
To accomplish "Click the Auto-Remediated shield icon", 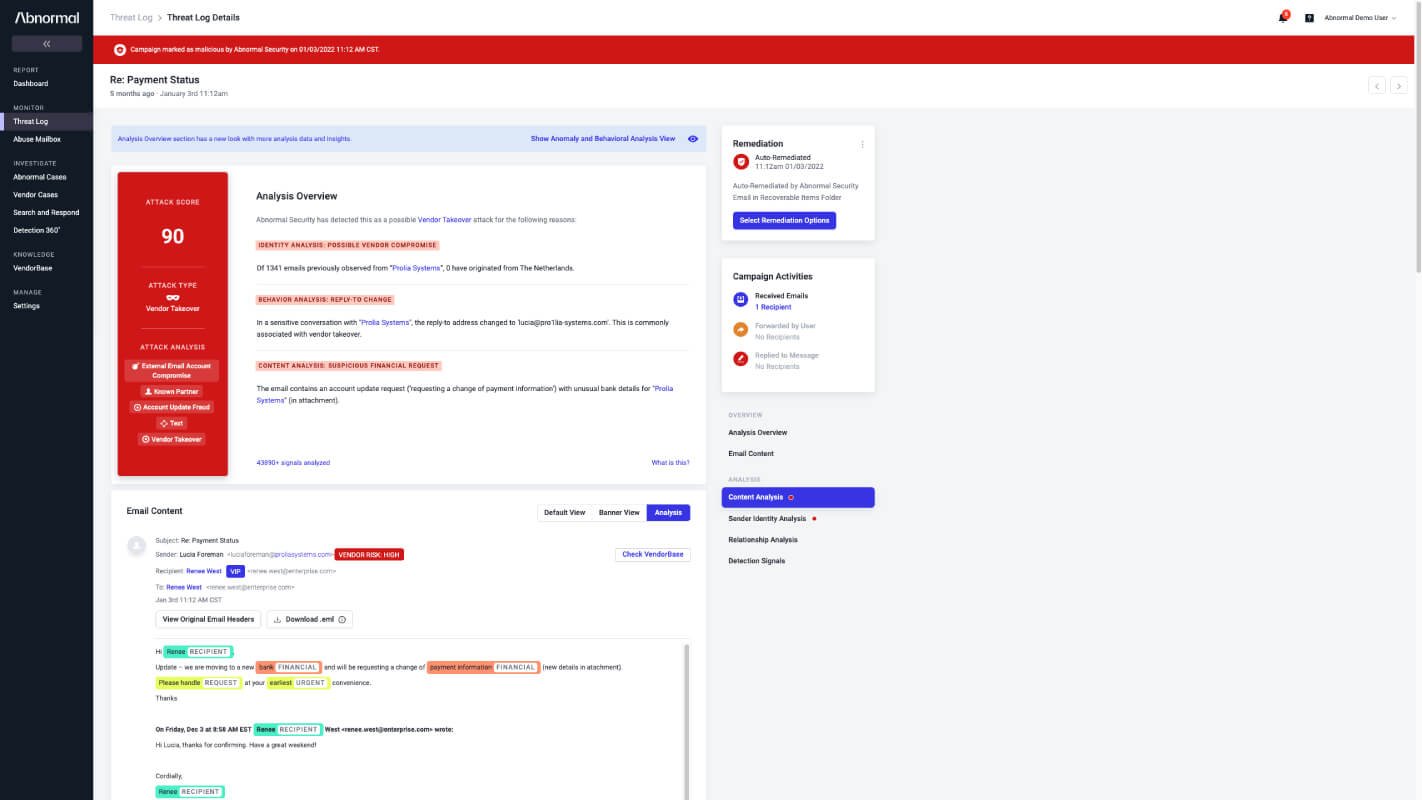I will (x=741, y=161).
